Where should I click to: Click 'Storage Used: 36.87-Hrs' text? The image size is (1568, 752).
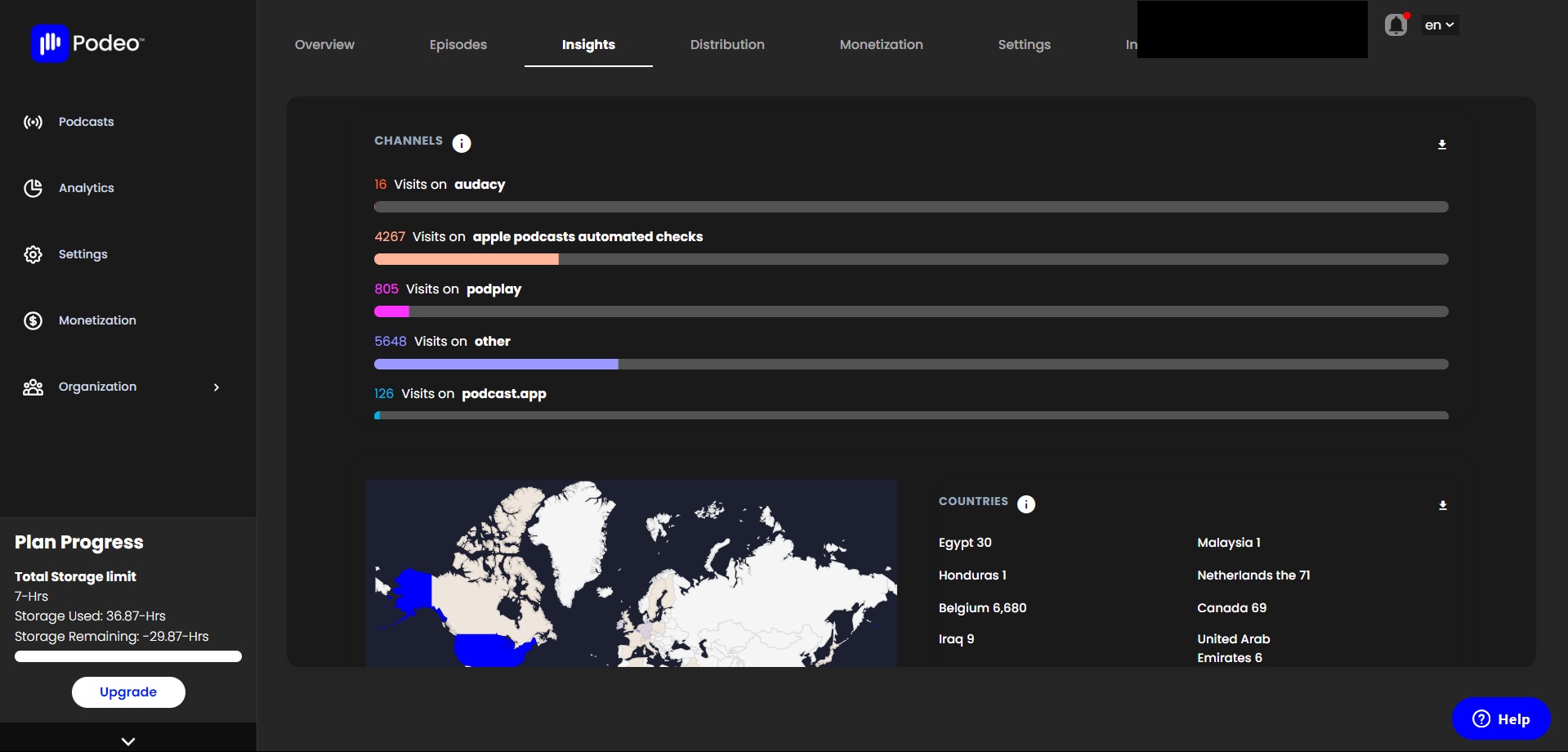(x=90, y=616)
